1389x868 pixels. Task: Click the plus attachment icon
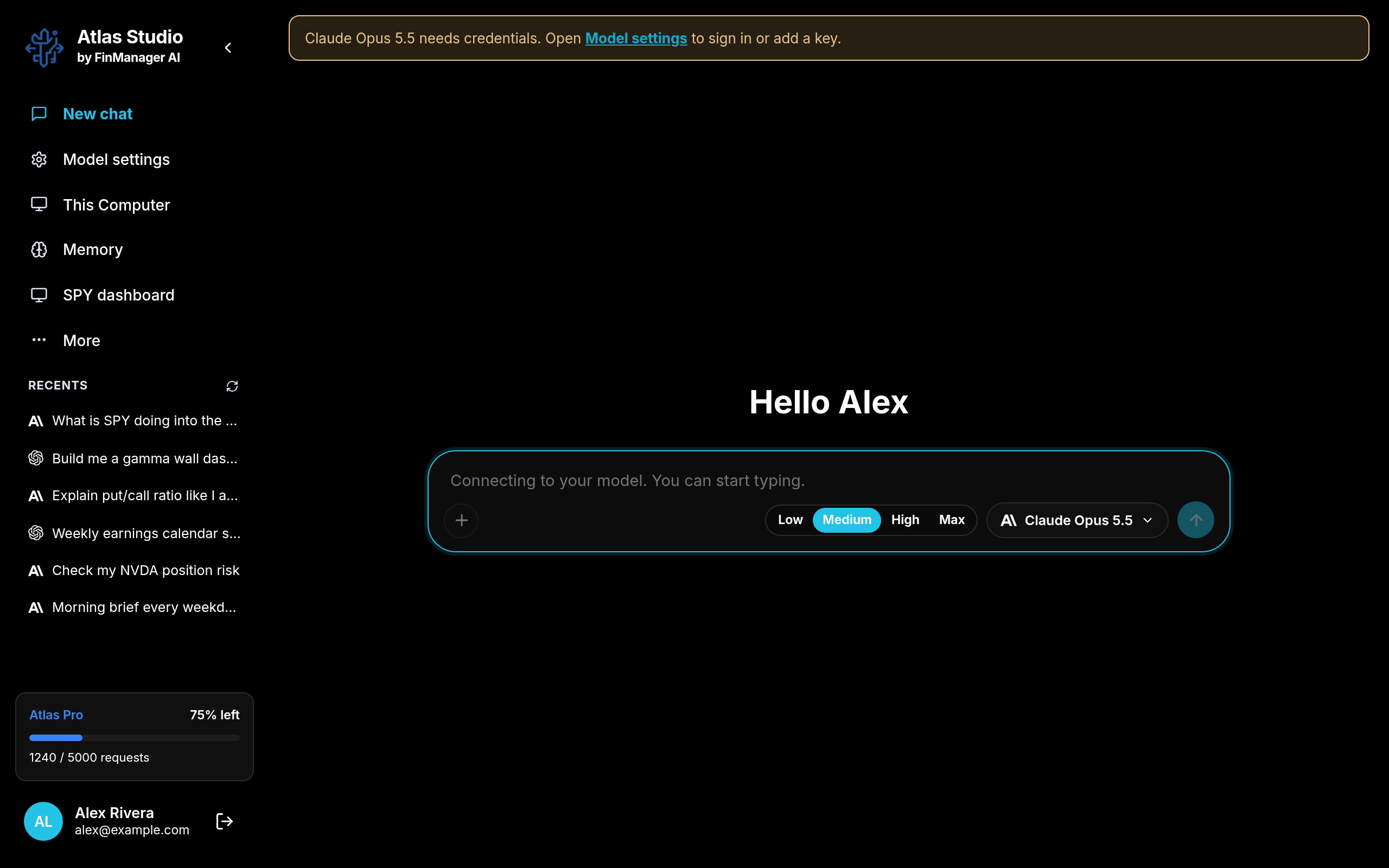462,520
